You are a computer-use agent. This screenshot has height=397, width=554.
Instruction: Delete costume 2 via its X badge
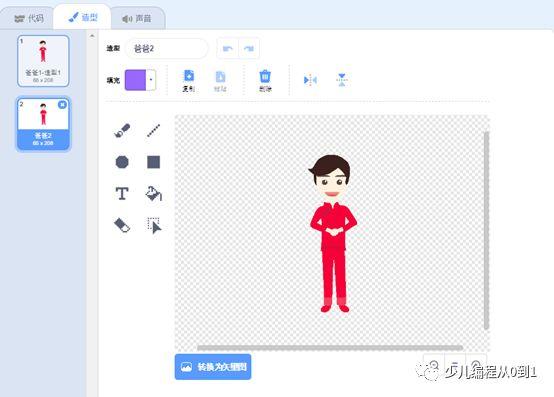62,105
